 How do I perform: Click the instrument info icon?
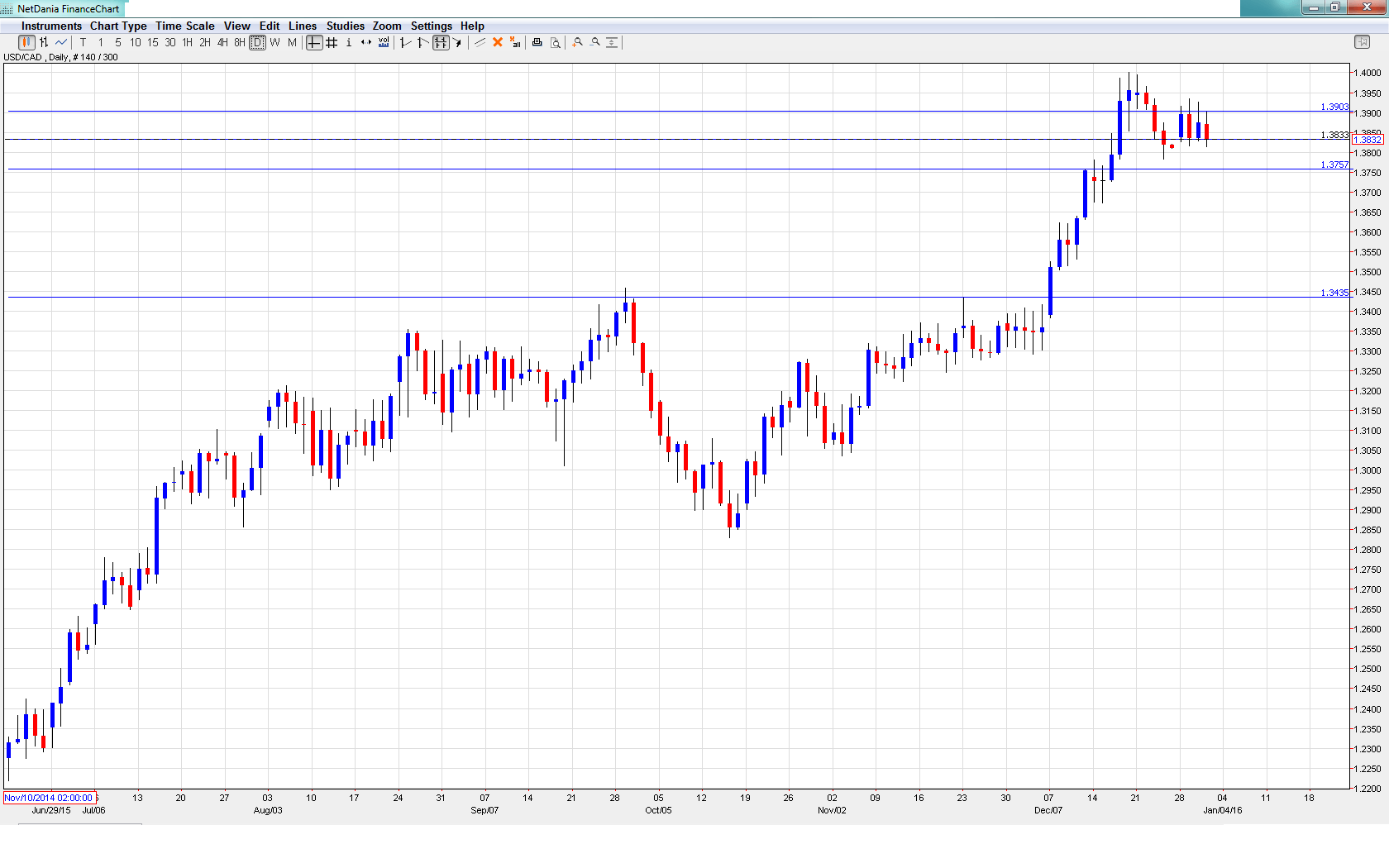[348, 42]
